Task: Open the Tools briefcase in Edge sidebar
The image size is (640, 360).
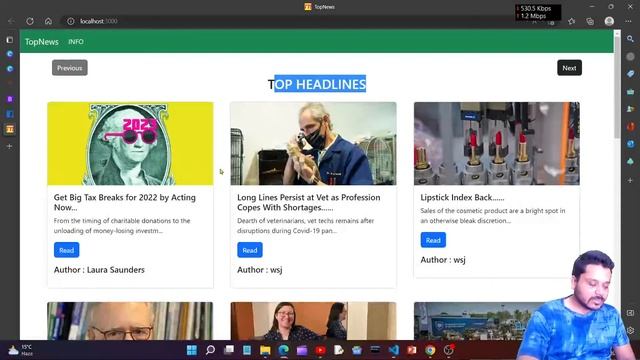Action: (x=630, y=91)
